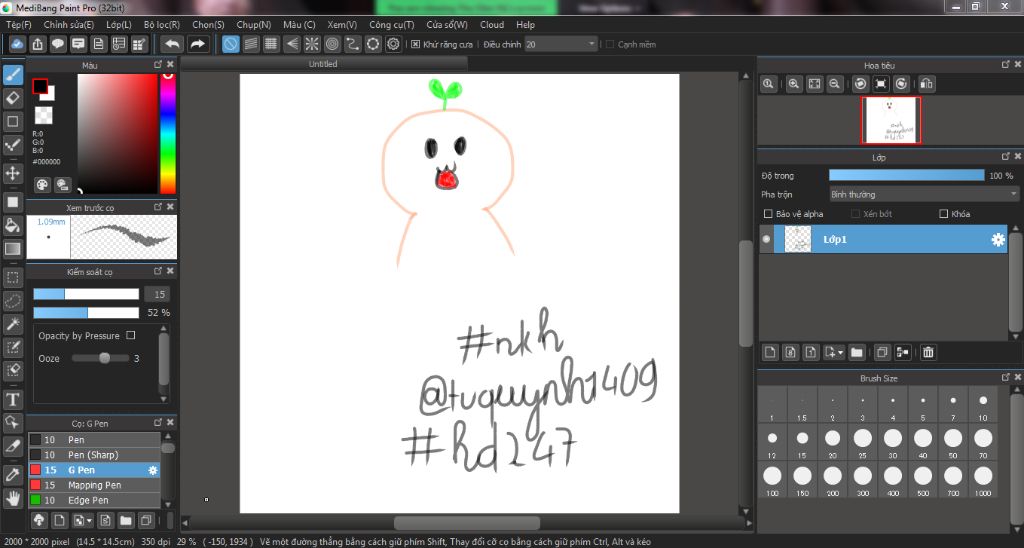This screenshot has height=548, width=1024.
Task: Open G Pen brush settings gear
Action: [x=153, y=470]
